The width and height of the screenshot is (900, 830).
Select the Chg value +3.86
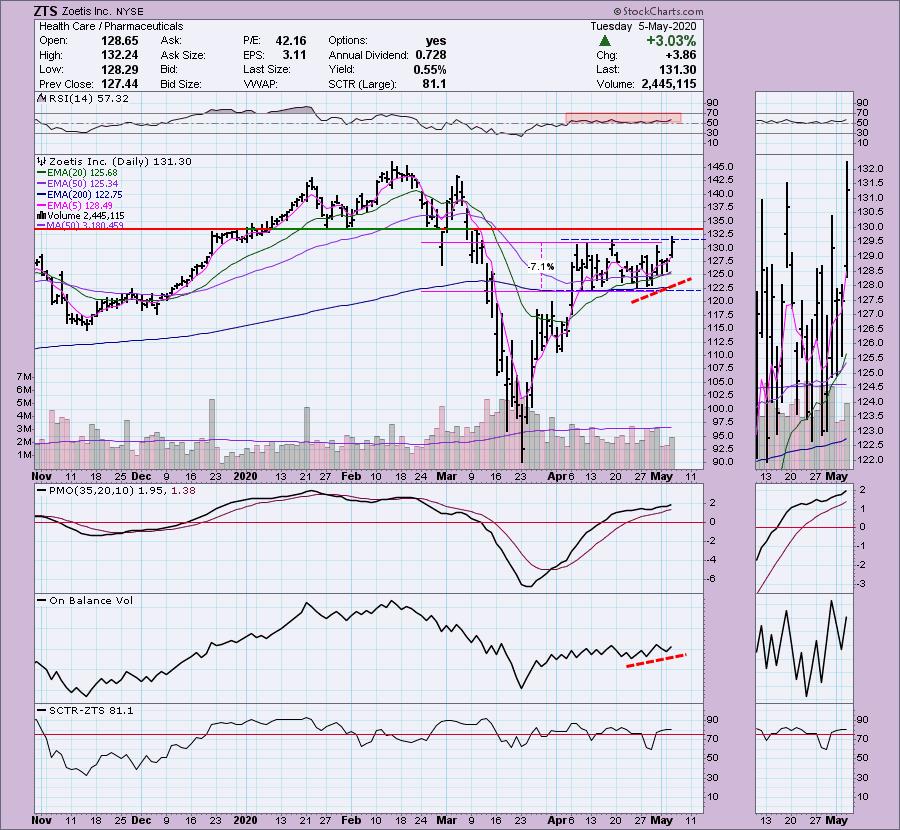pyautogui.click(x=681, y=55)
